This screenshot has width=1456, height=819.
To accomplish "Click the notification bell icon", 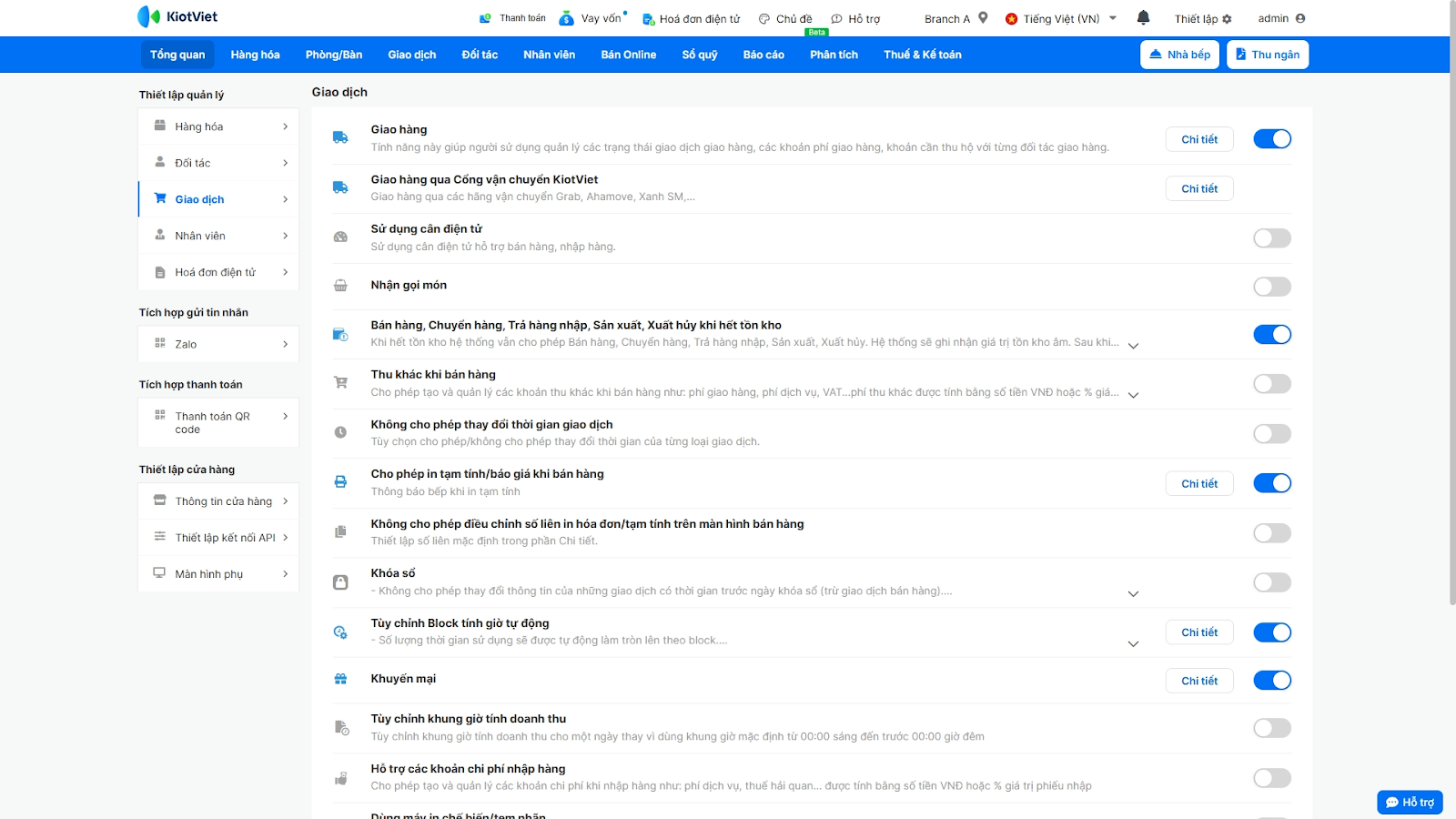I will coord(1143,17).
